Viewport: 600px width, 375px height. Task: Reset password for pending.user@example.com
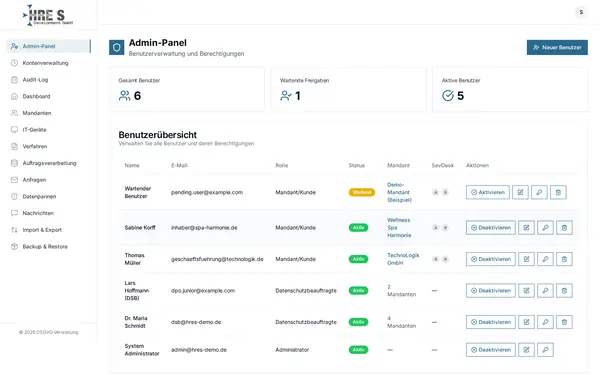539,192
